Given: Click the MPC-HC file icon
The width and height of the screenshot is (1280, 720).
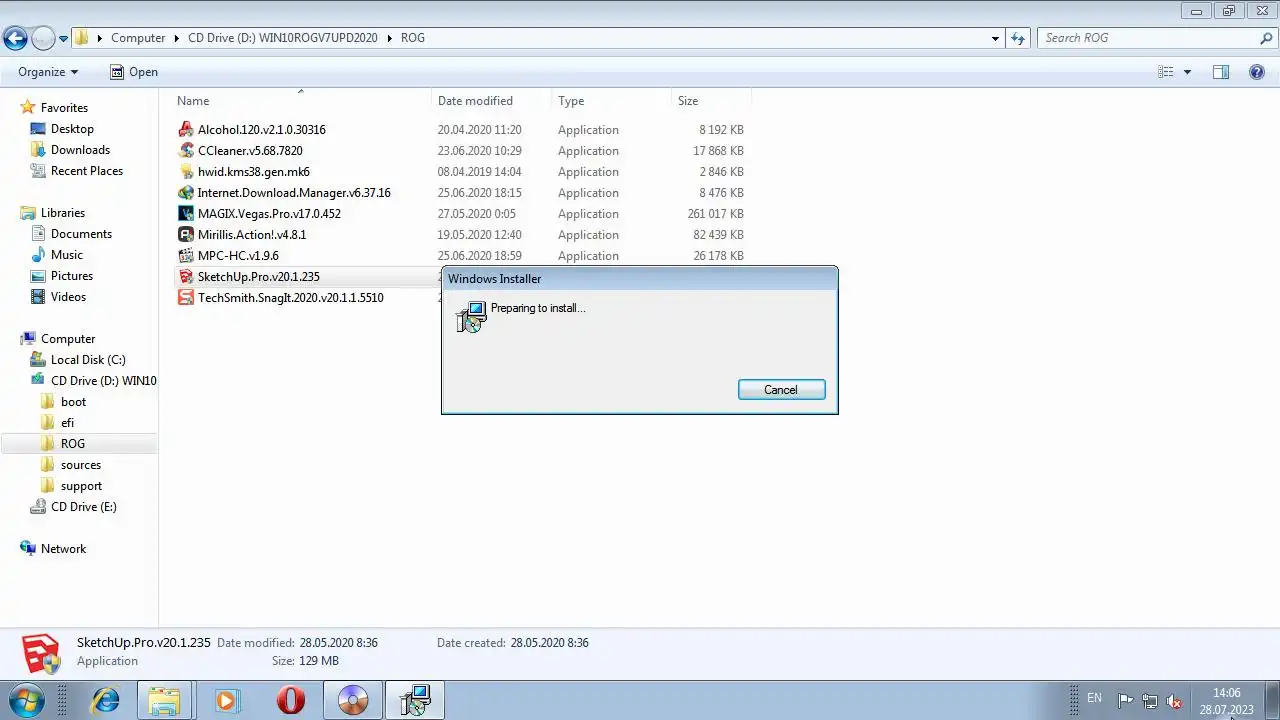Looking at the screenshot, I should pos(186,255).
